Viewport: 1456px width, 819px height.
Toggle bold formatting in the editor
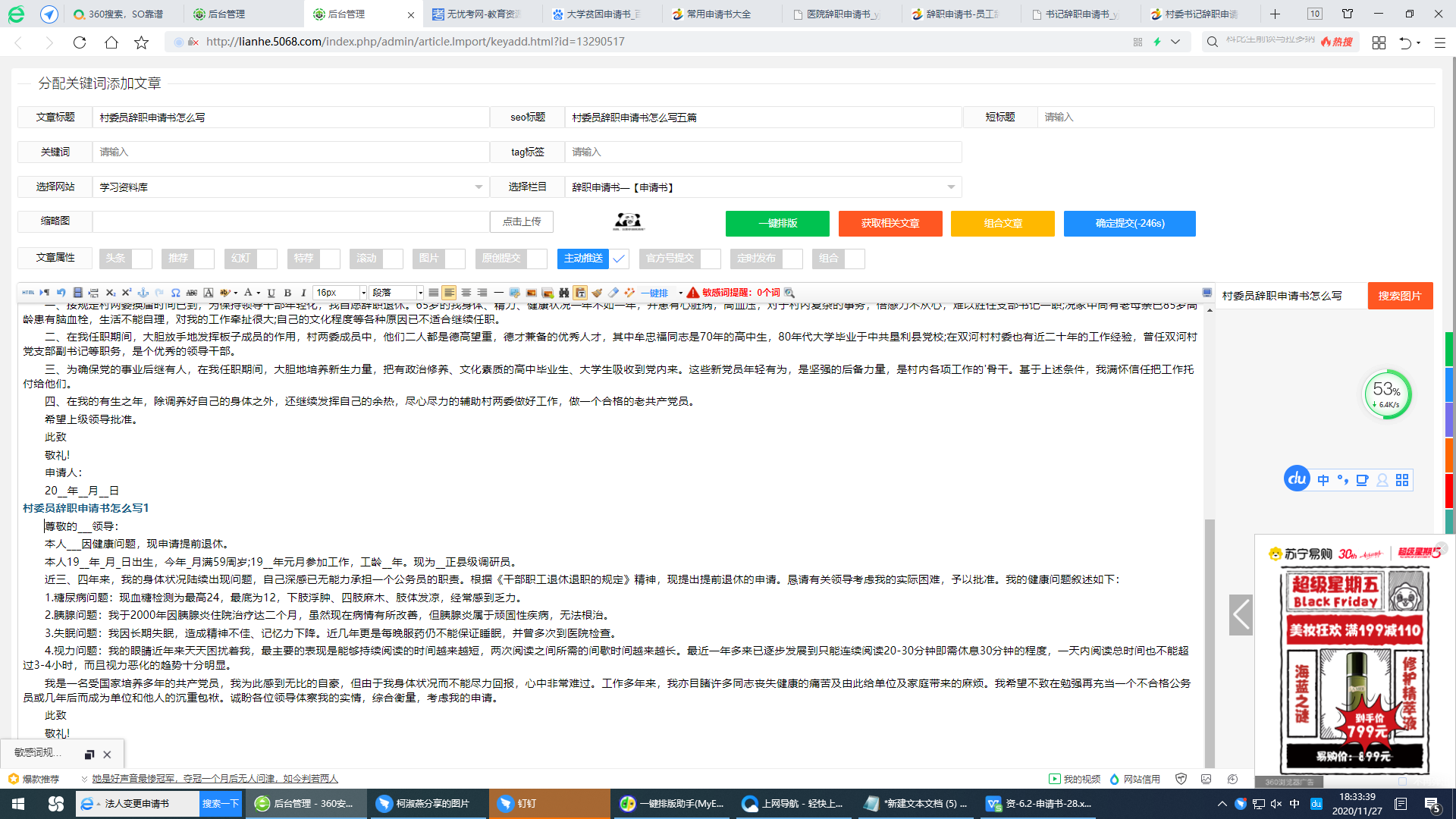pyautogui.click(x=289, y=293)
